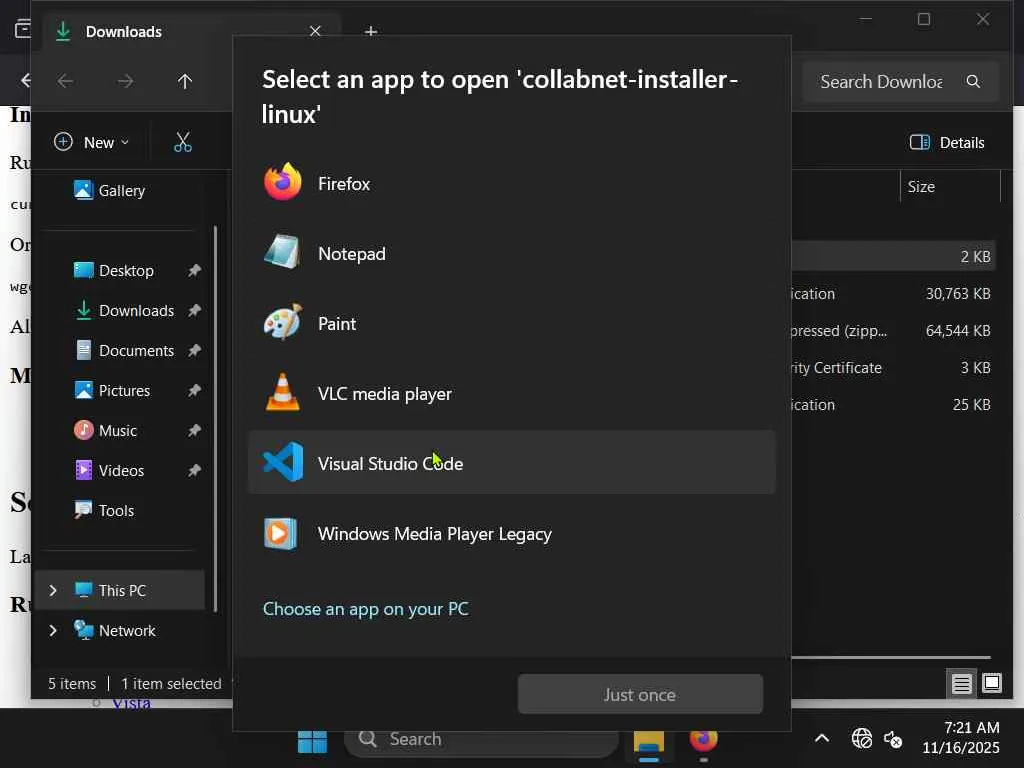Open Firefox from the taskbar
Image resolution: width=1024 pixels, height=768 pixels.
point(703,741)
